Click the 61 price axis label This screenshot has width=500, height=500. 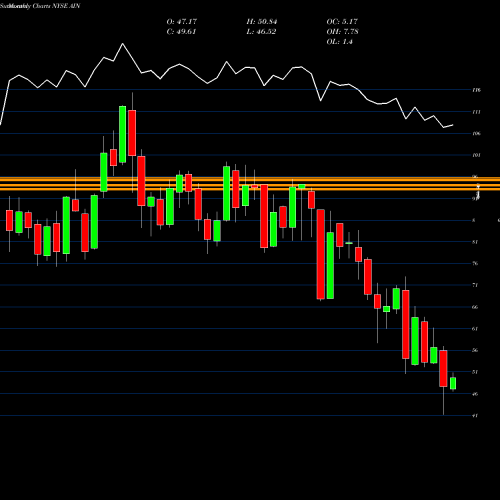pos(475,329)
